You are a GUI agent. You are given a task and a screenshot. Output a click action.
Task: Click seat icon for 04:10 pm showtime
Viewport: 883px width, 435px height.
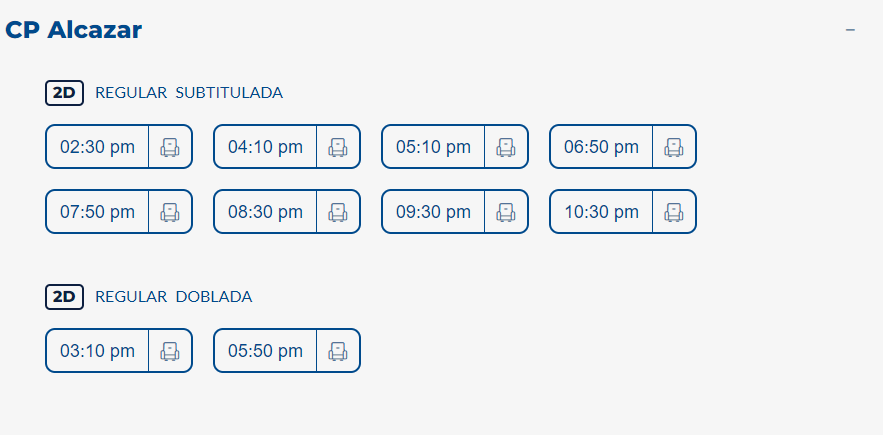(x=338, y=147)
